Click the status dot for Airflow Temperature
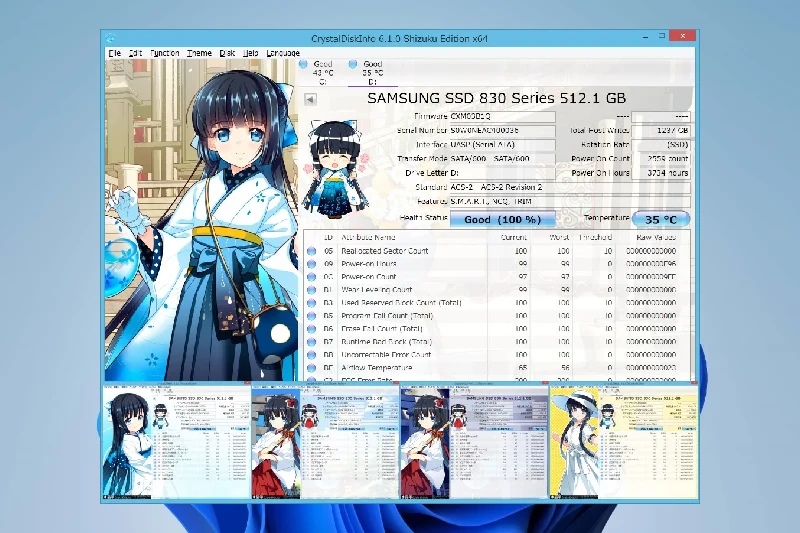The width and height of the screenshot is (800, 533). (312, 368)
